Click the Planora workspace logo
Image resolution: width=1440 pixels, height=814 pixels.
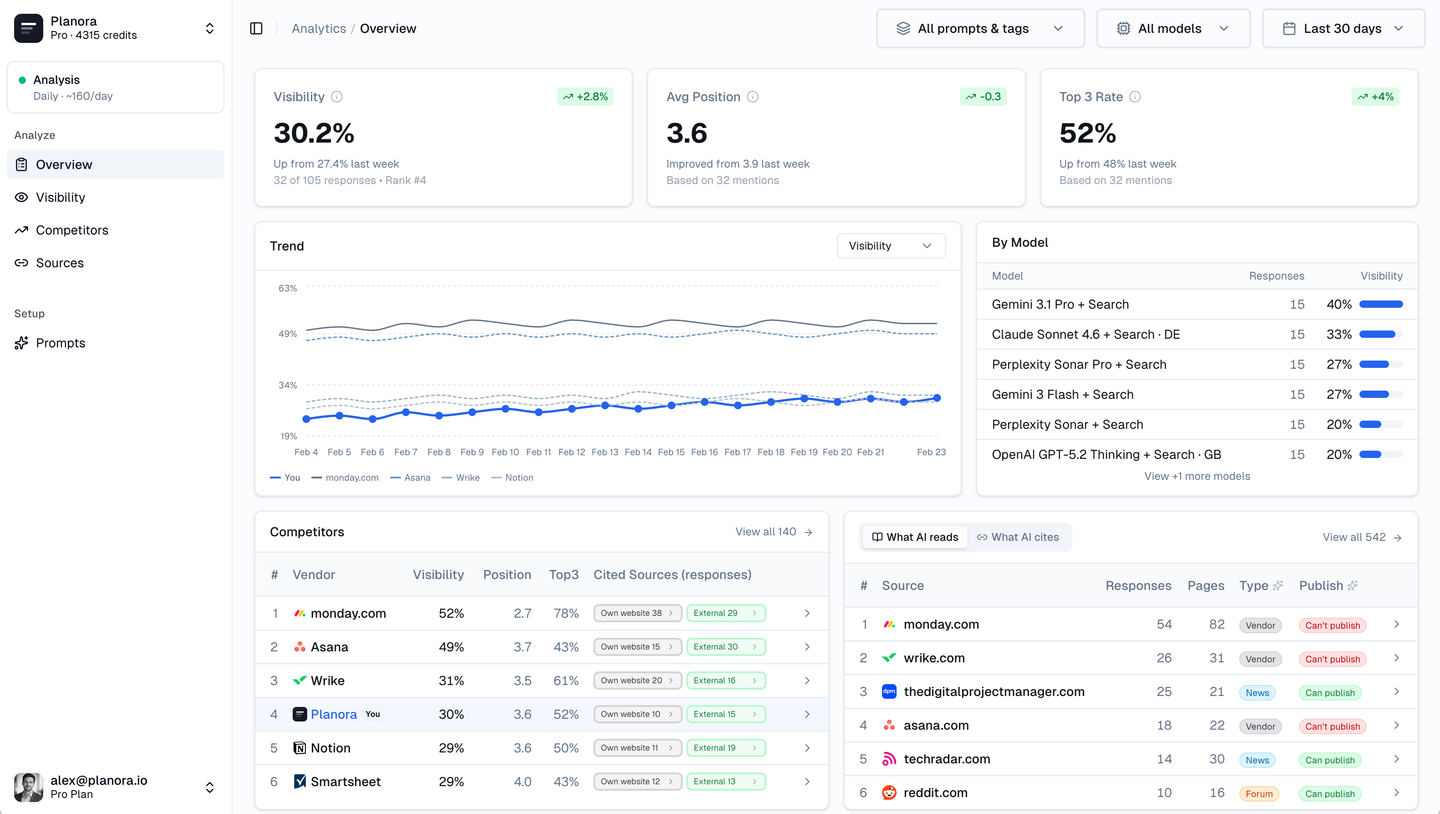click(x=28, y=27)
